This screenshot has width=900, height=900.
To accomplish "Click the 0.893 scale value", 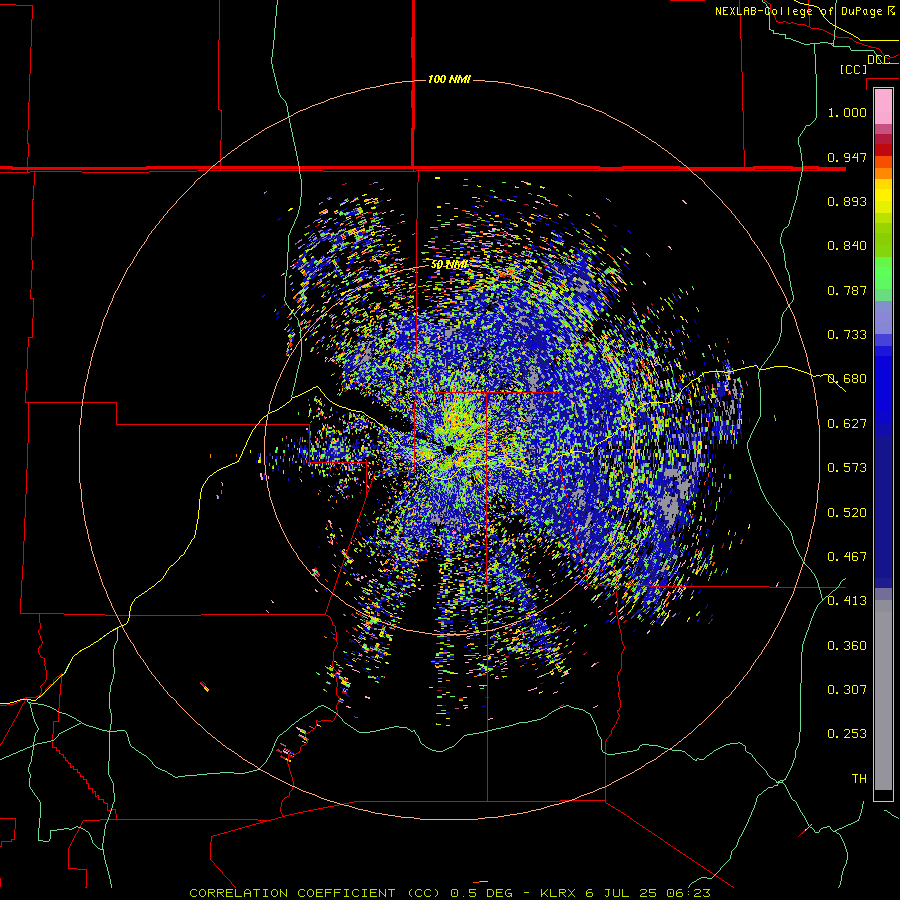I will click(x=847, y=201).
